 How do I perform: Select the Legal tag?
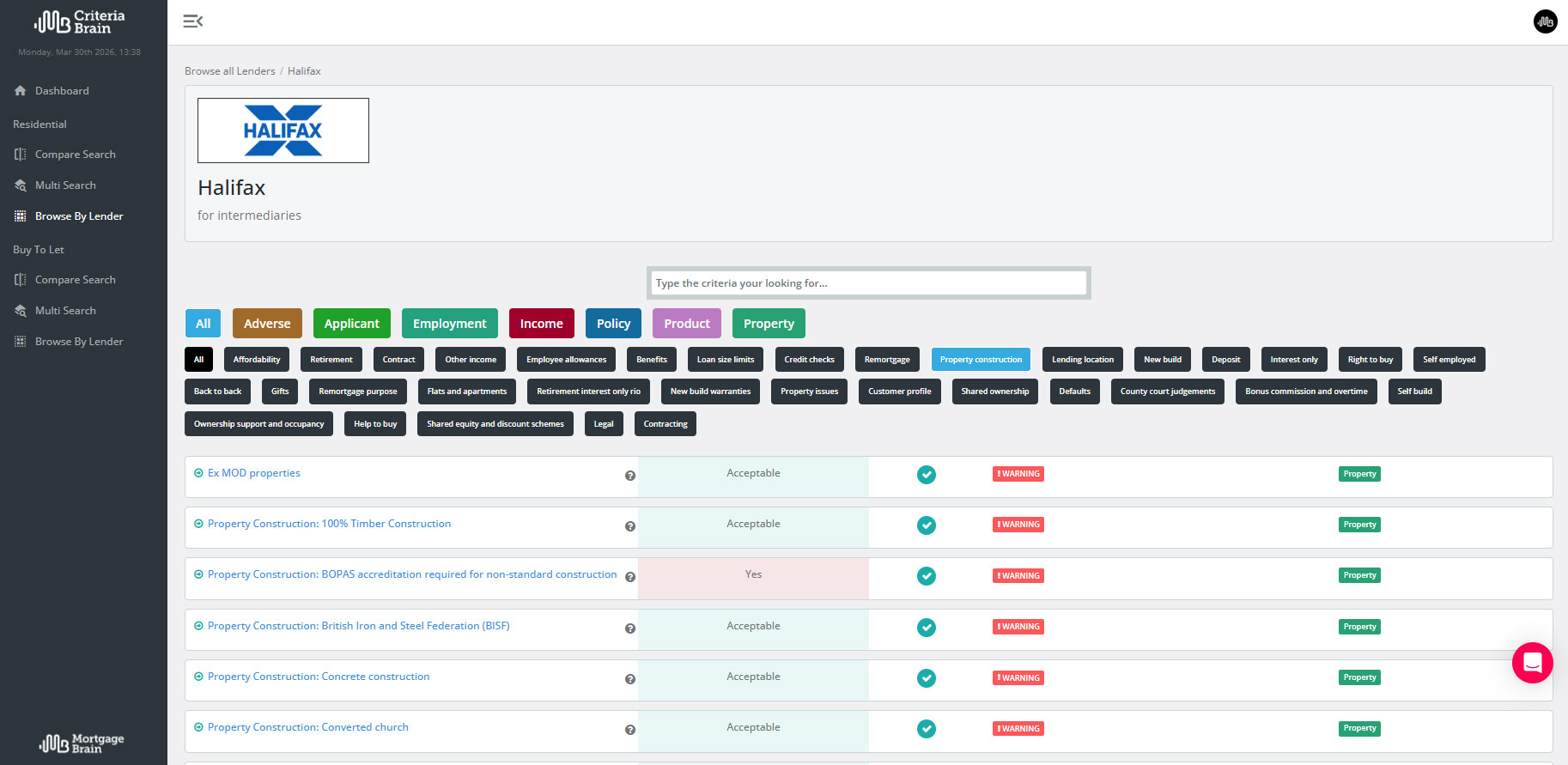point(604,424)
